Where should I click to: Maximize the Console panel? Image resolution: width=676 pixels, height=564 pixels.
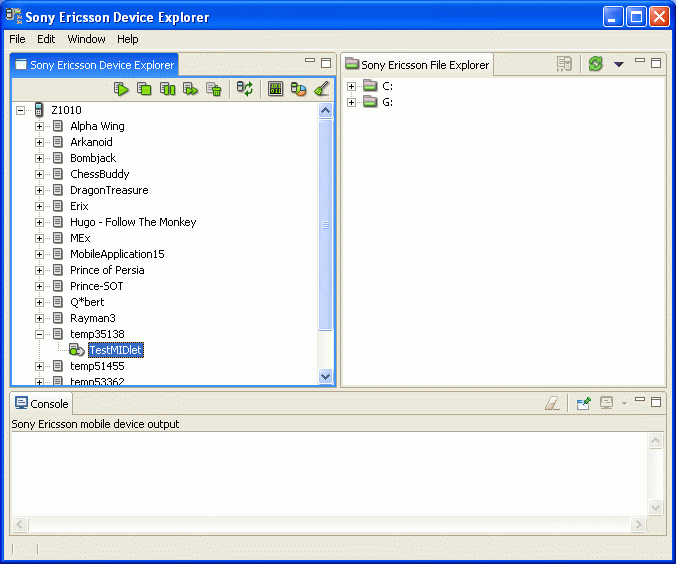pyautogui.click(x=656, y=402)
